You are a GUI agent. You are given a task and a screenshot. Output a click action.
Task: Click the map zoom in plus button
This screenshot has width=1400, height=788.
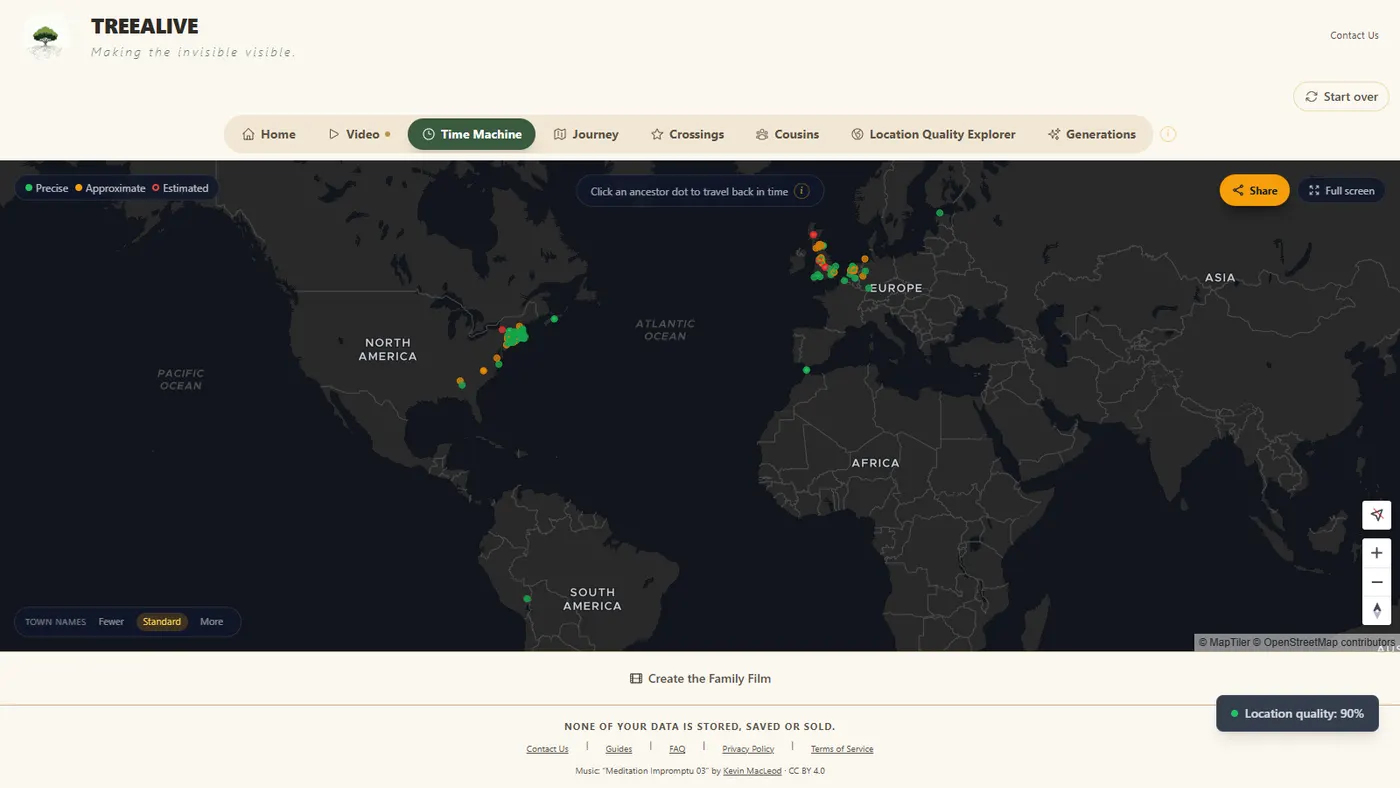1377,553
